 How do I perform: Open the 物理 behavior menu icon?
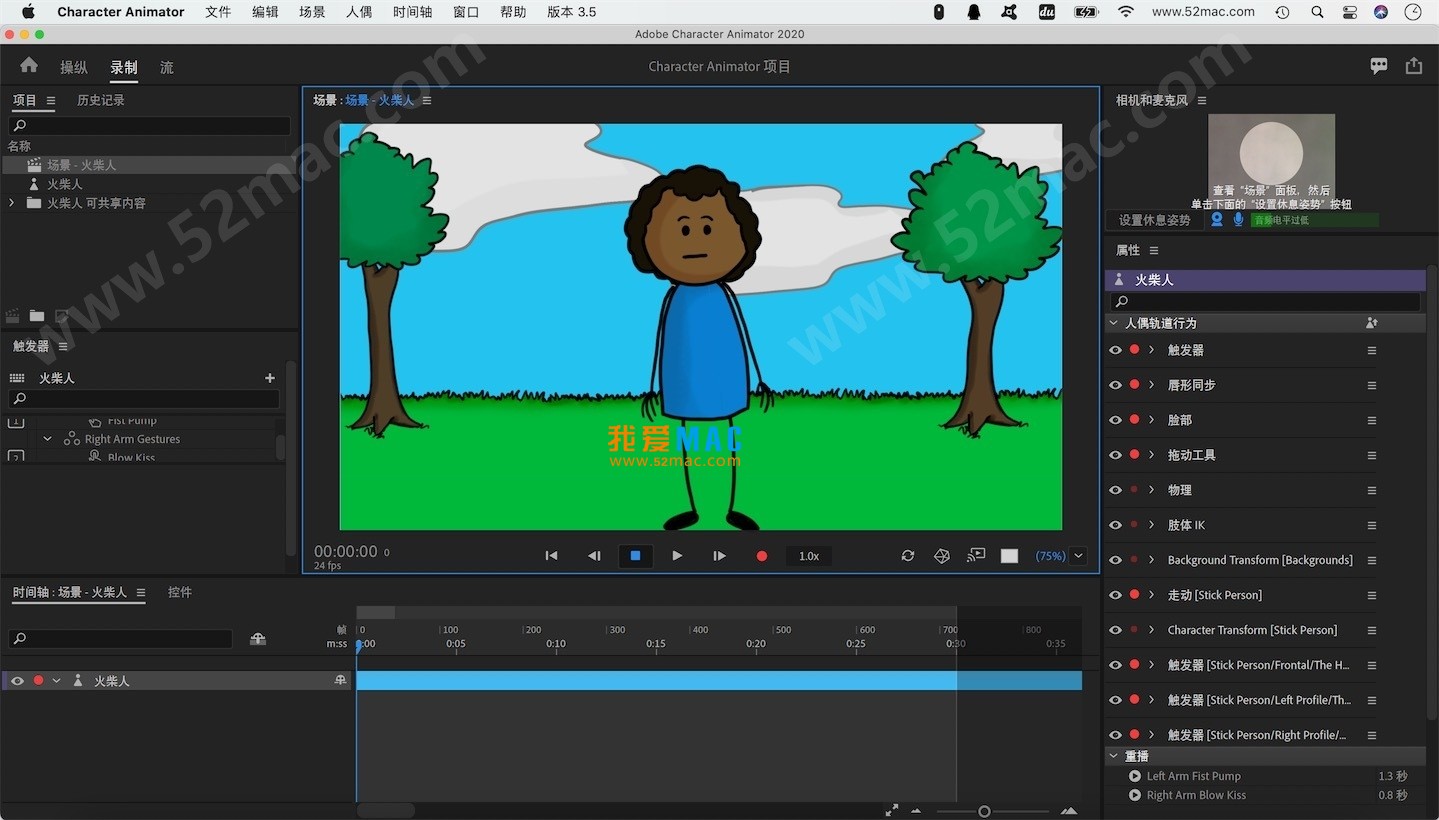1372,491
